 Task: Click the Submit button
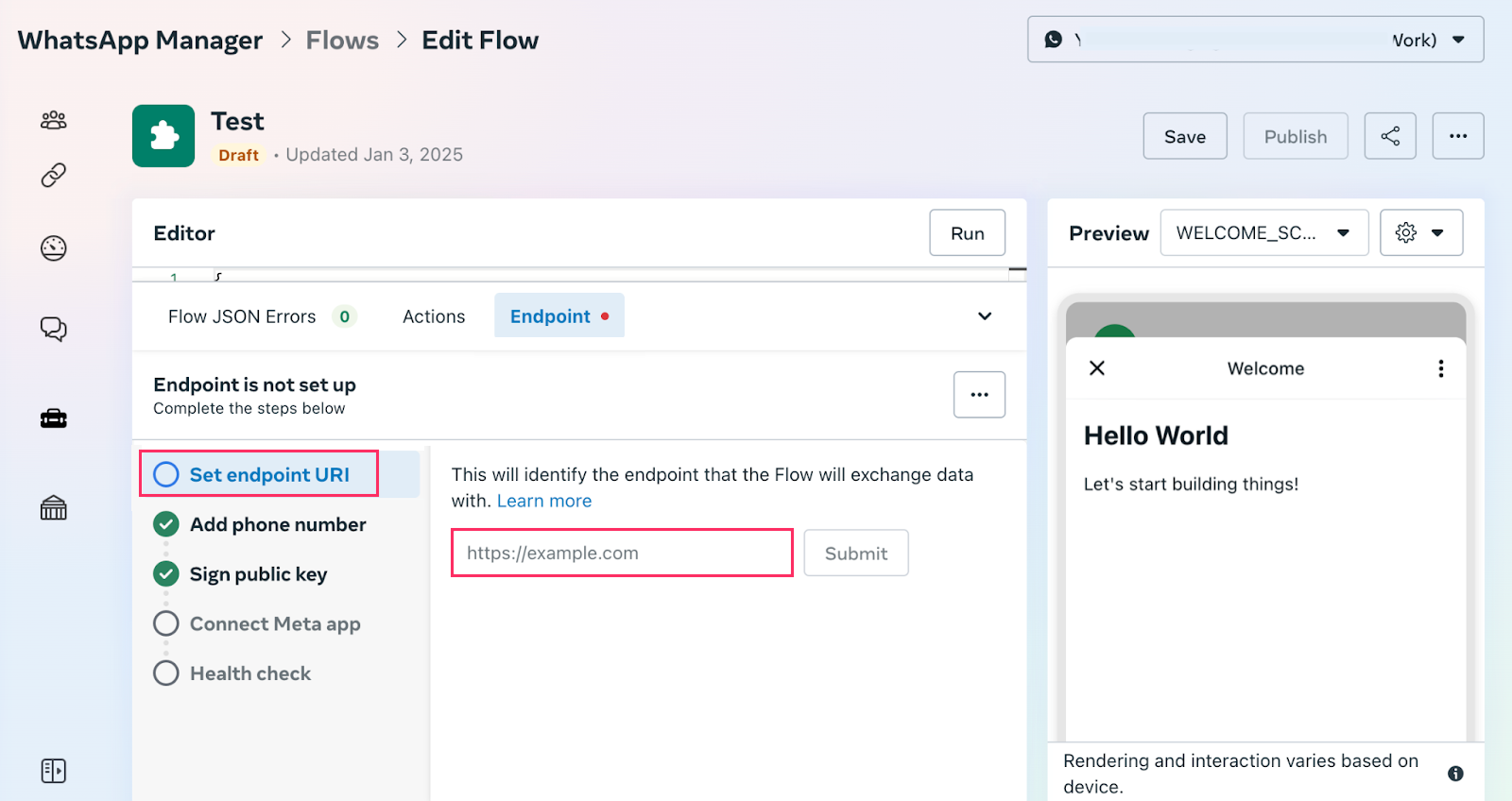856,554
